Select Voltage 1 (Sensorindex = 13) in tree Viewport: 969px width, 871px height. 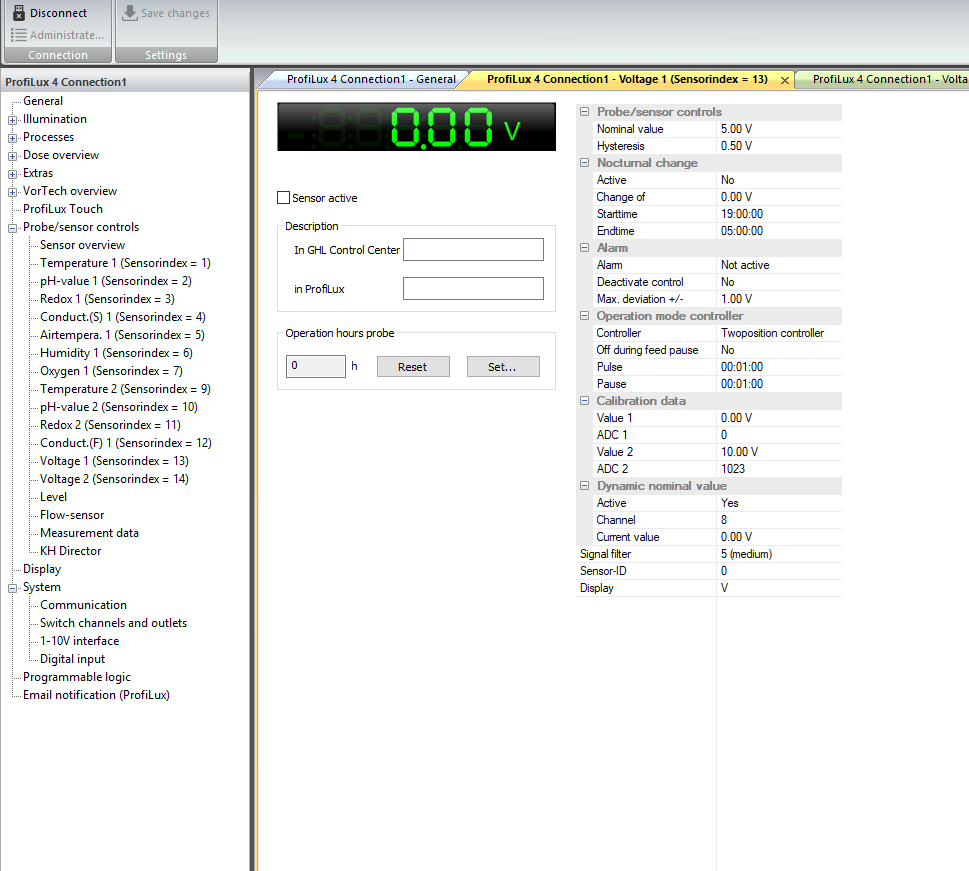click(114, 461)
